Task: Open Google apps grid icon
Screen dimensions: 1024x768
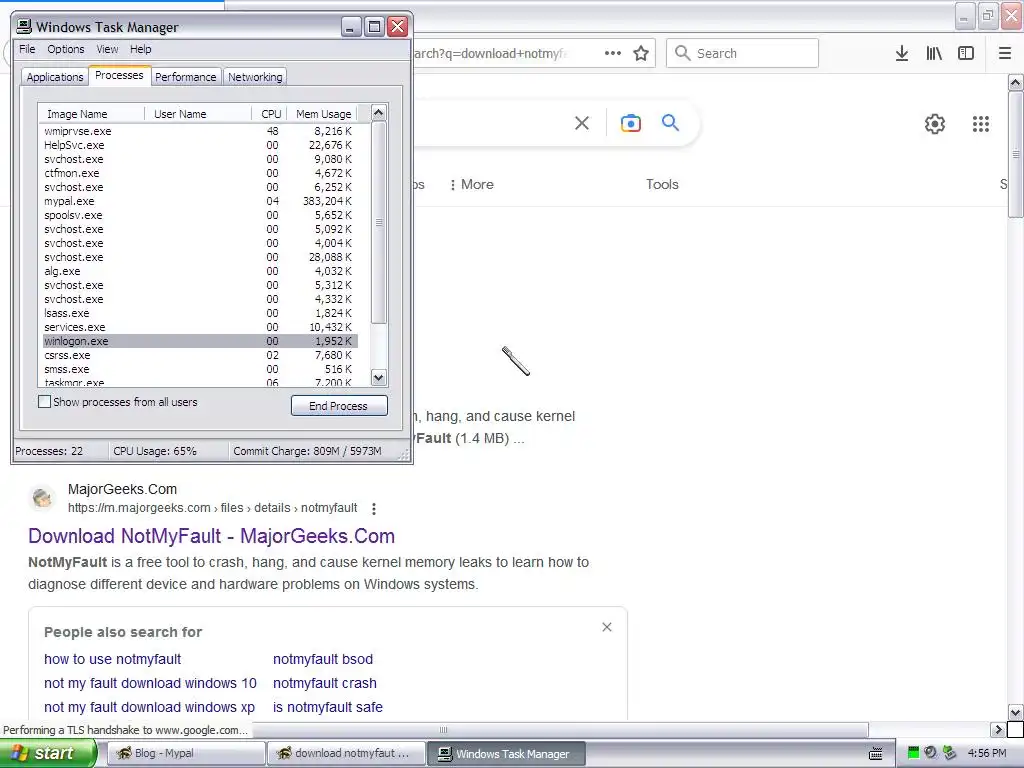Action: 981,123
